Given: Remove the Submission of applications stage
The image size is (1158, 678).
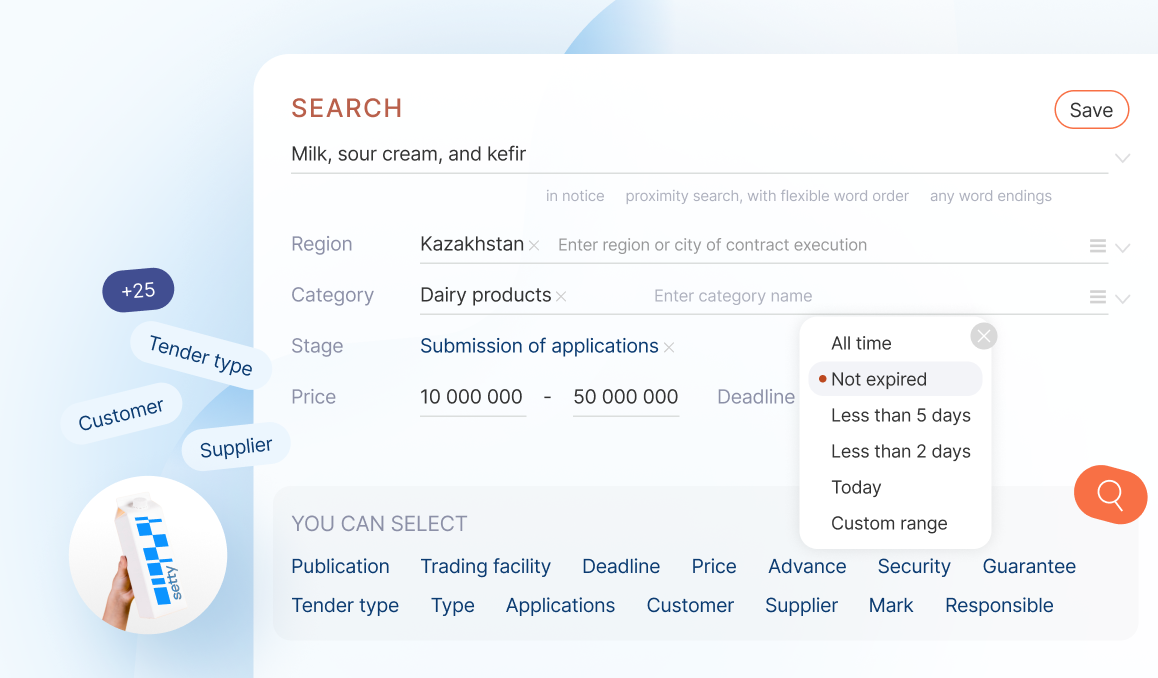Looking at the screenshot, I should (669, 348).
